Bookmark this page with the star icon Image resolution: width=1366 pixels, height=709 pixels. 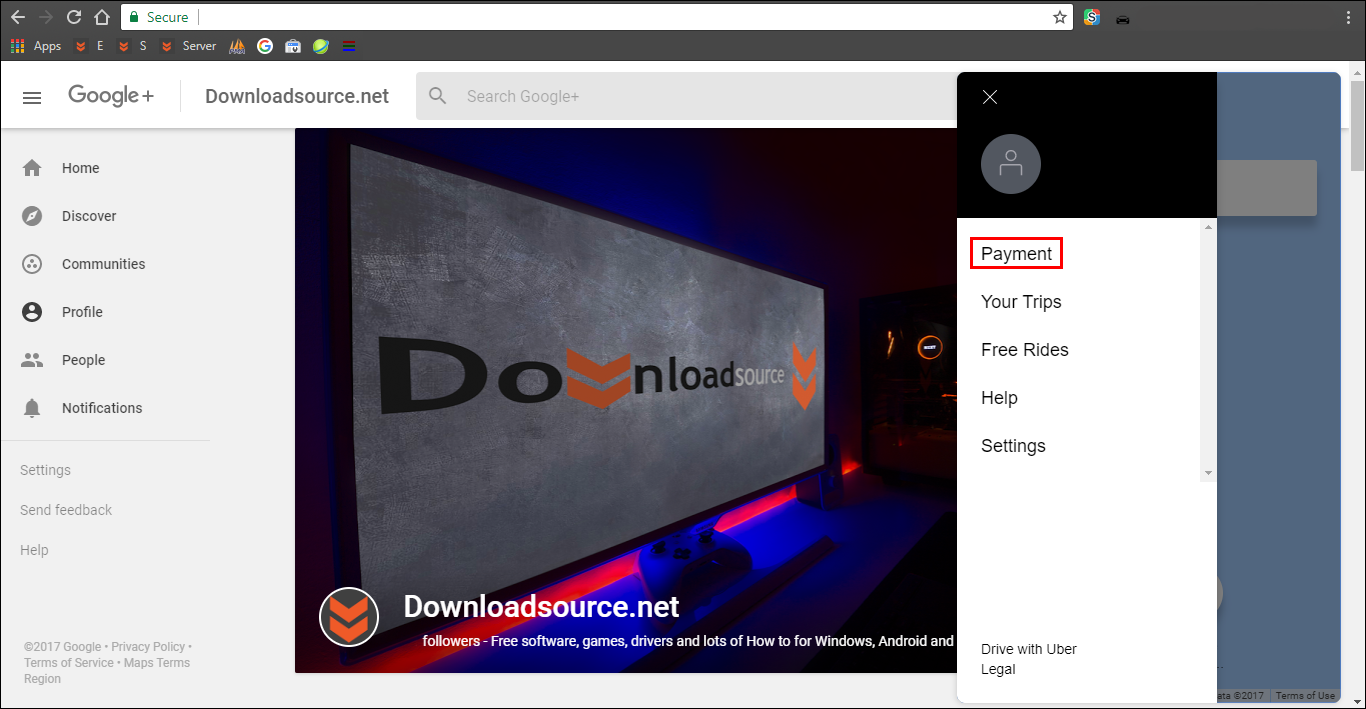1060,17
